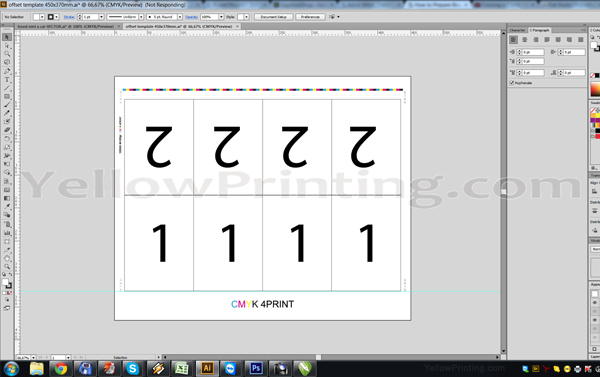This screenshot has height=377, width=600.
Task: Close the offset template document tab
Action: coord(237,26)
